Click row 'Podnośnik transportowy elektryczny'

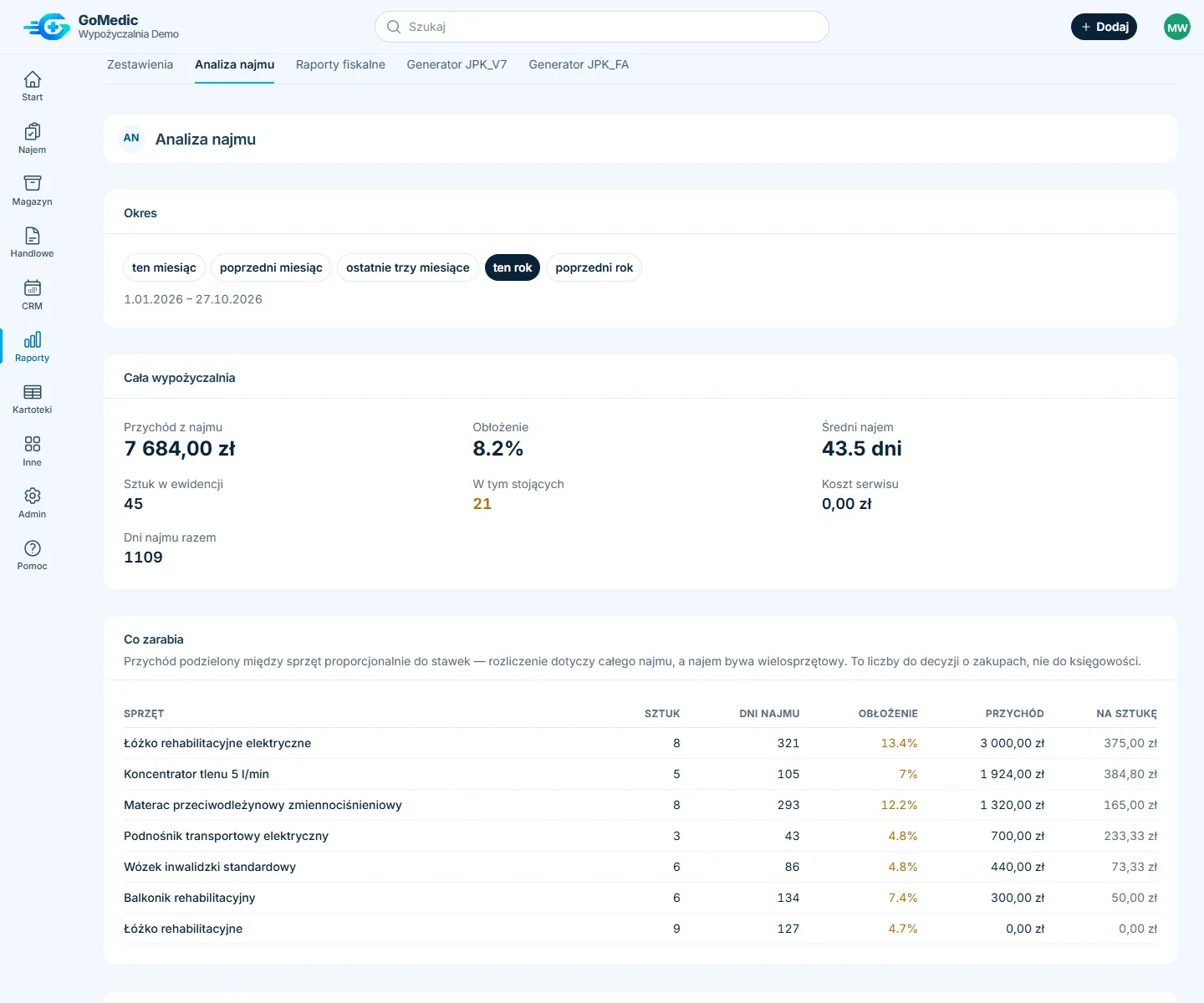coord(640,836)
